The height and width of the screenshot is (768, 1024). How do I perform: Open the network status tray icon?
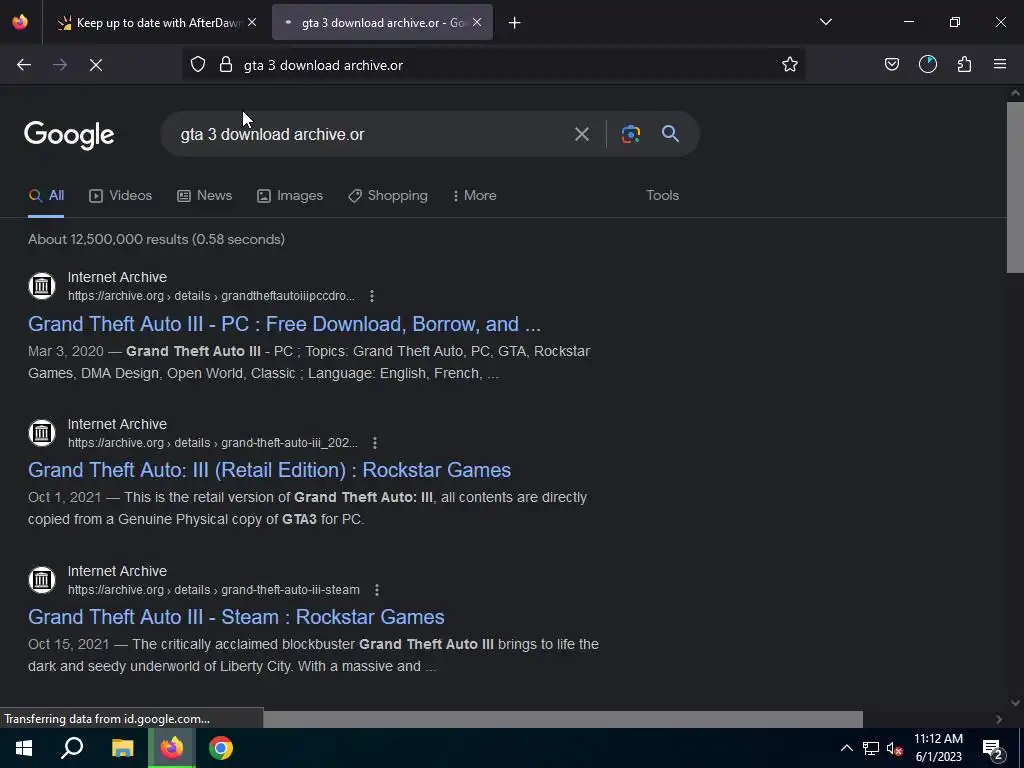tap(871, 748)
